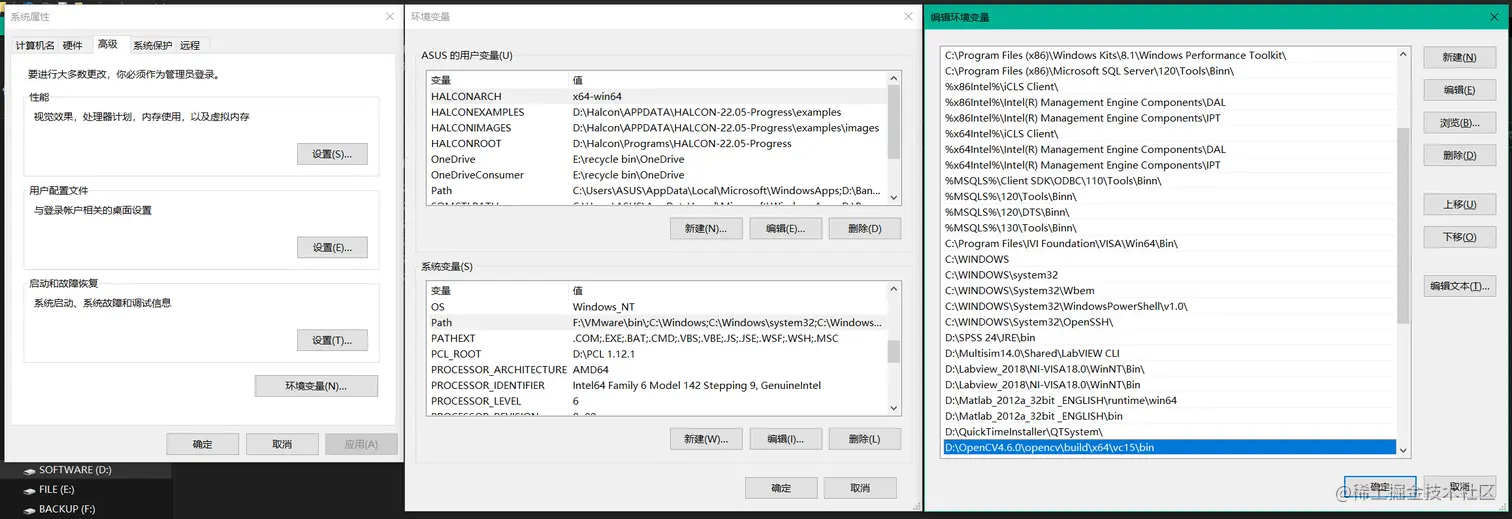Viewport: 1512px width, 519px height.
Task: Click 上移(U) to move entry up
Action: tap(1460, 204)
